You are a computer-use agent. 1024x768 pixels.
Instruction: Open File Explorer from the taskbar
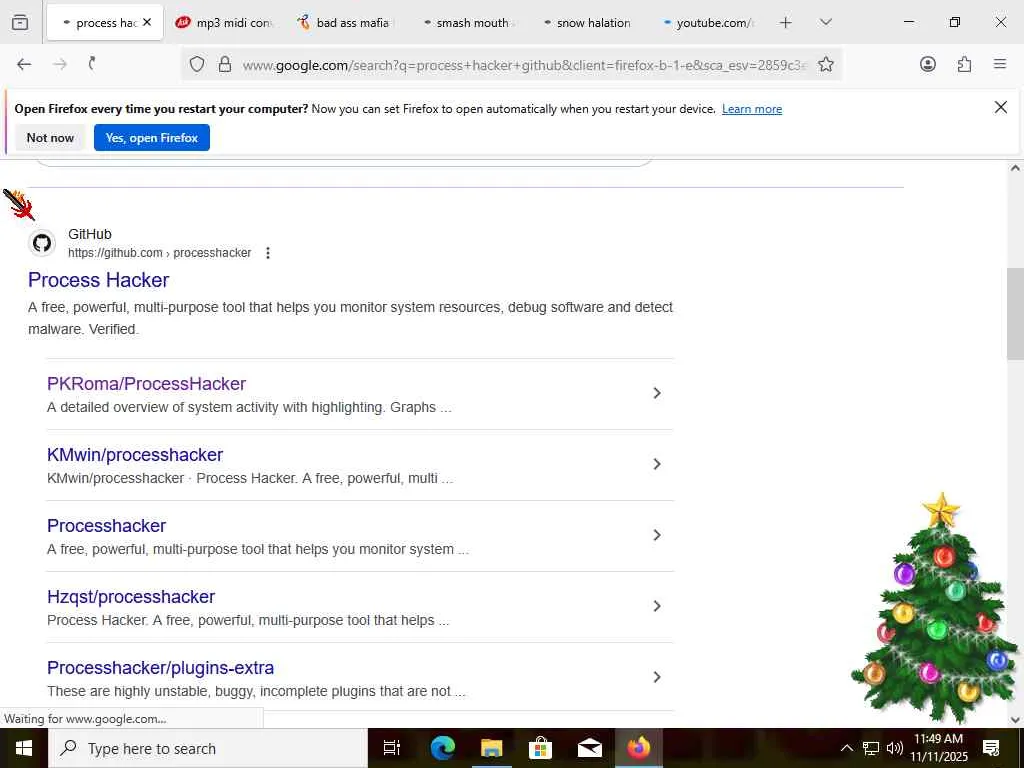(492, 748)
